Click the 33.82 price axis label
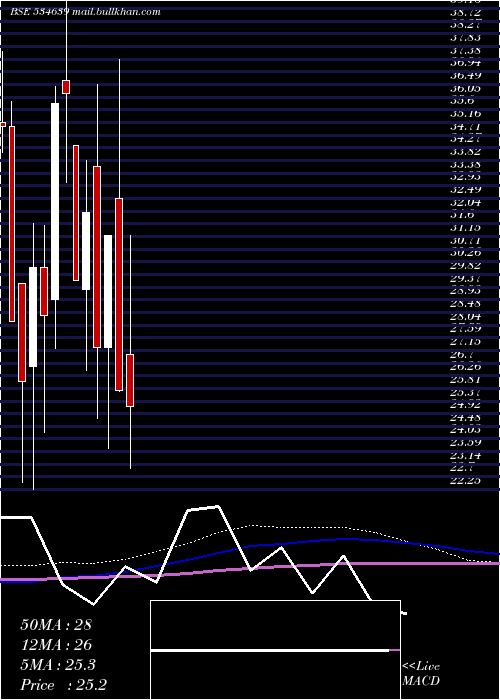The height and width of the screenshot is (700, 500). coord(465,152)
